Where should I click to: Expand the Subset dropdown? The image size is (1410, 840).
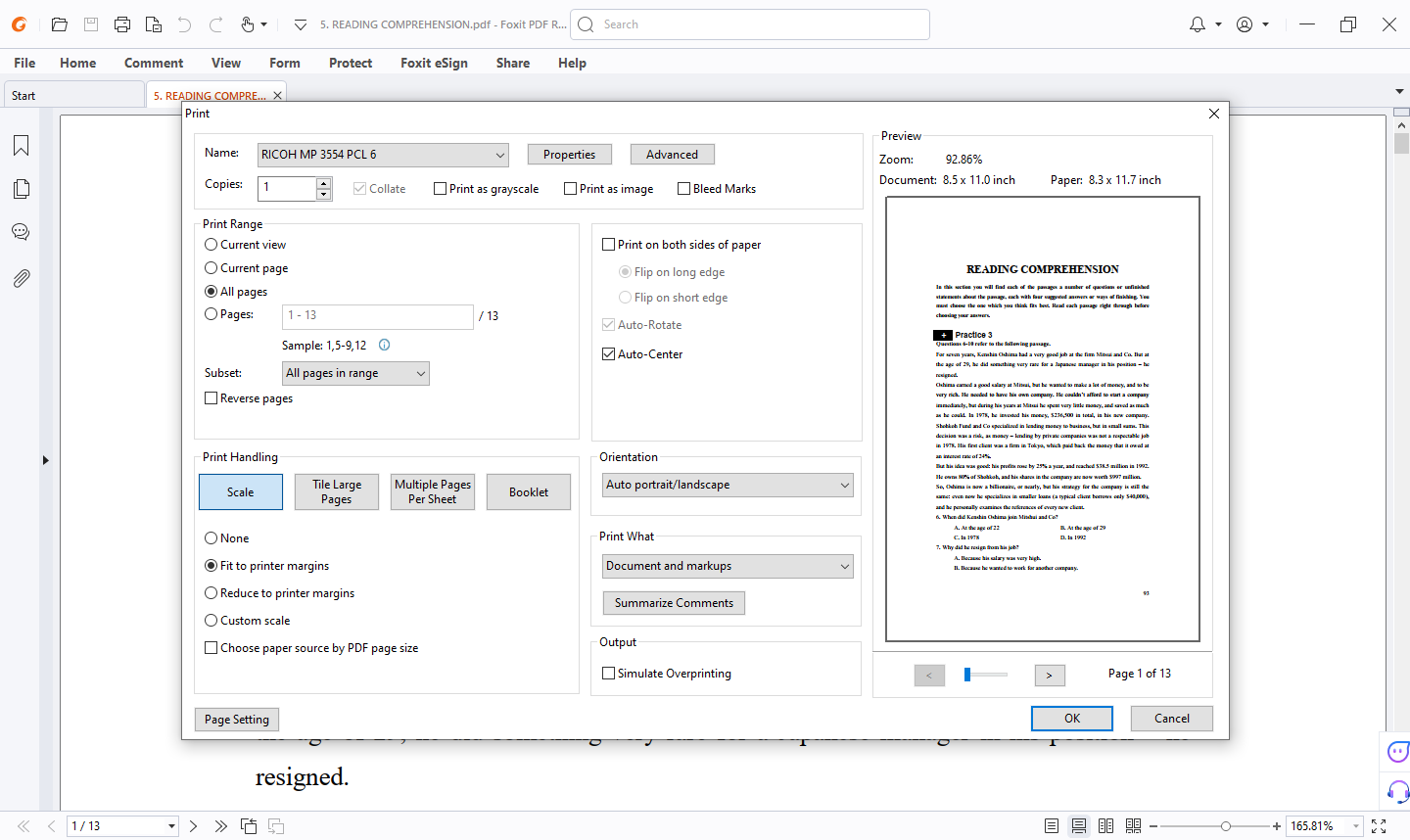(x=355, y=373)
